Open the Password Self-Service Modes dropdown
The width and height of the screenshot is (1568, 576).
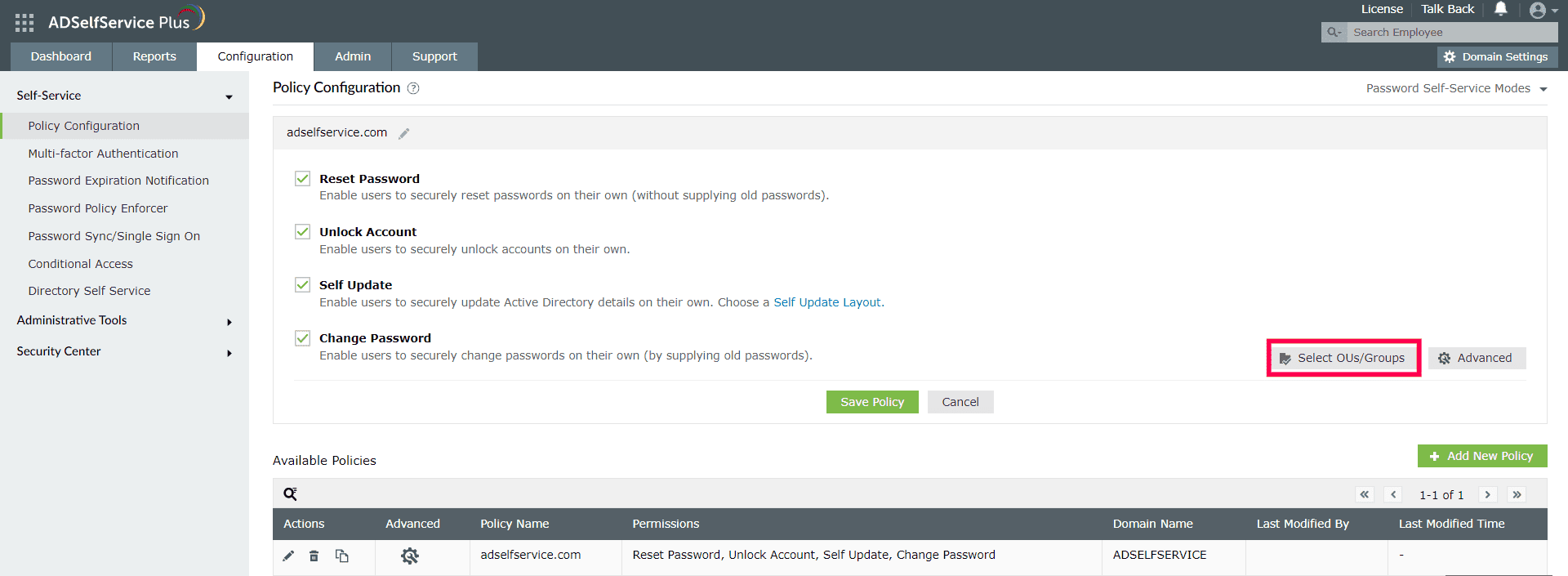pyautogui.click(x=1456, y=88)
